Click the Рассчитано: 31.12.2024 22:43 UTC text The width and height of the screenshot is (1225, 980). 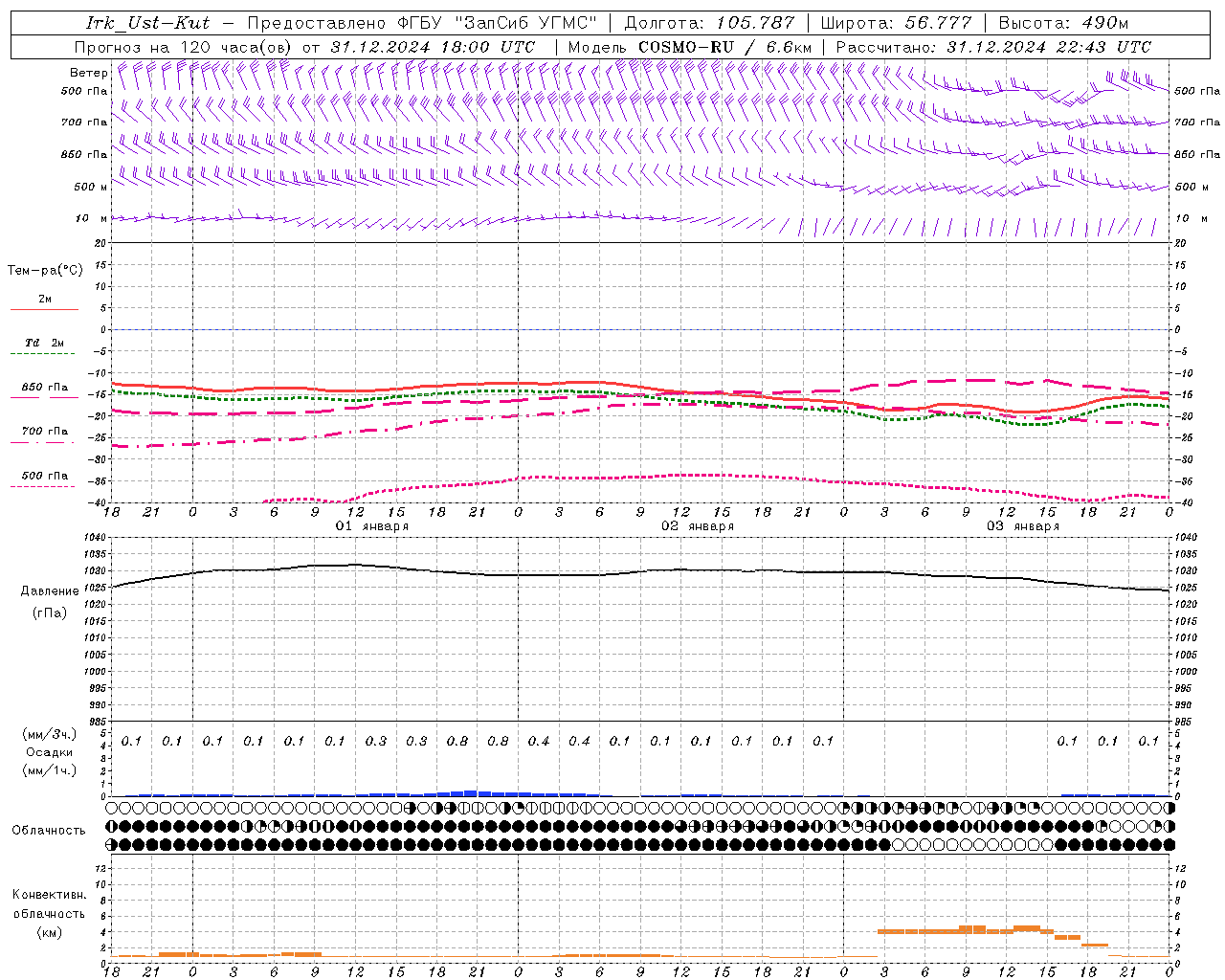[x=993, y=47]
